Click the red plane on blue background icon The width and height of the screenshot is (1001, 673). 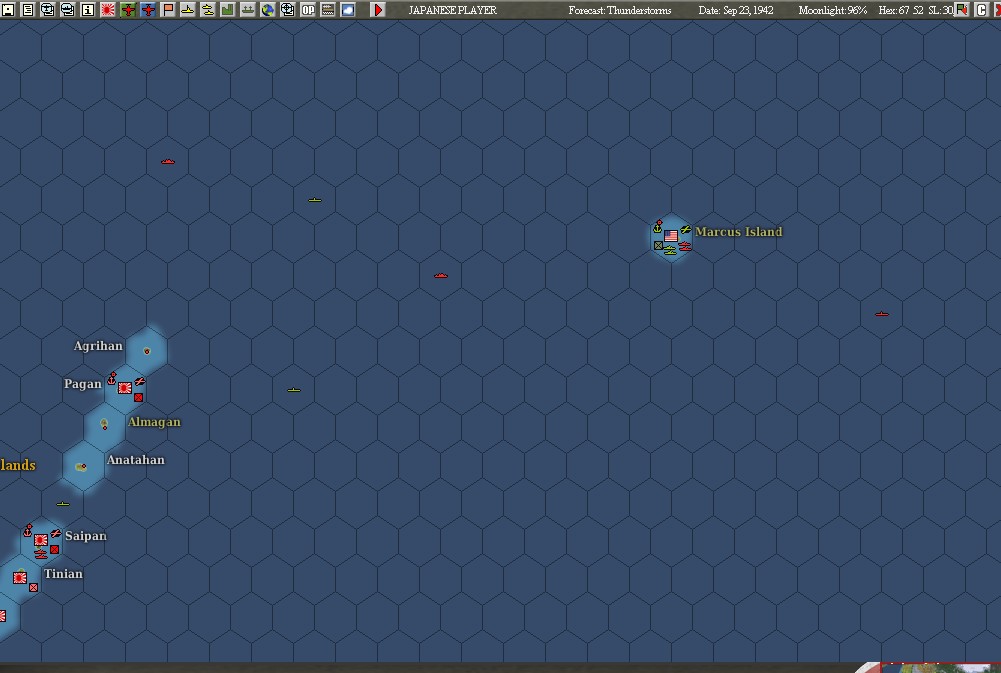tap(147, 10)
